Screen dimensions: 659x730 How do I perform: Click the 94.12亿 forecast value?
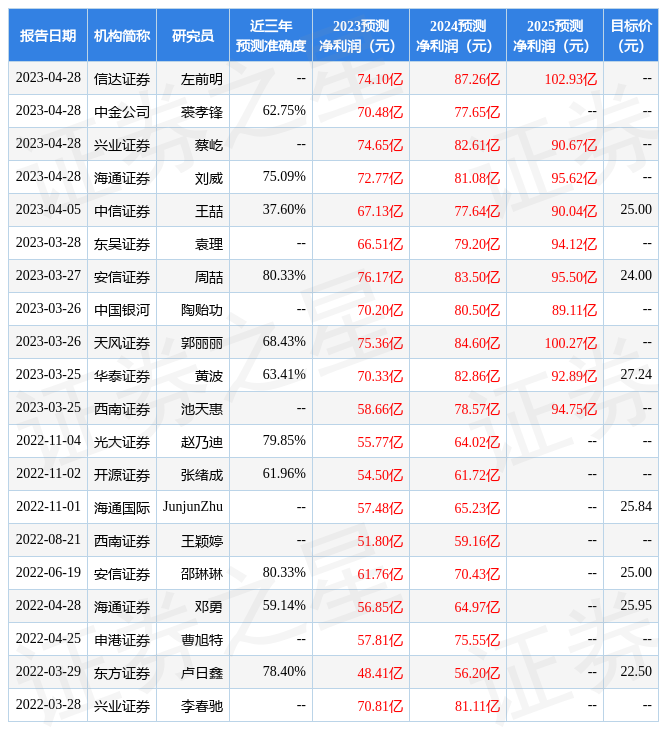coord(574,244)
